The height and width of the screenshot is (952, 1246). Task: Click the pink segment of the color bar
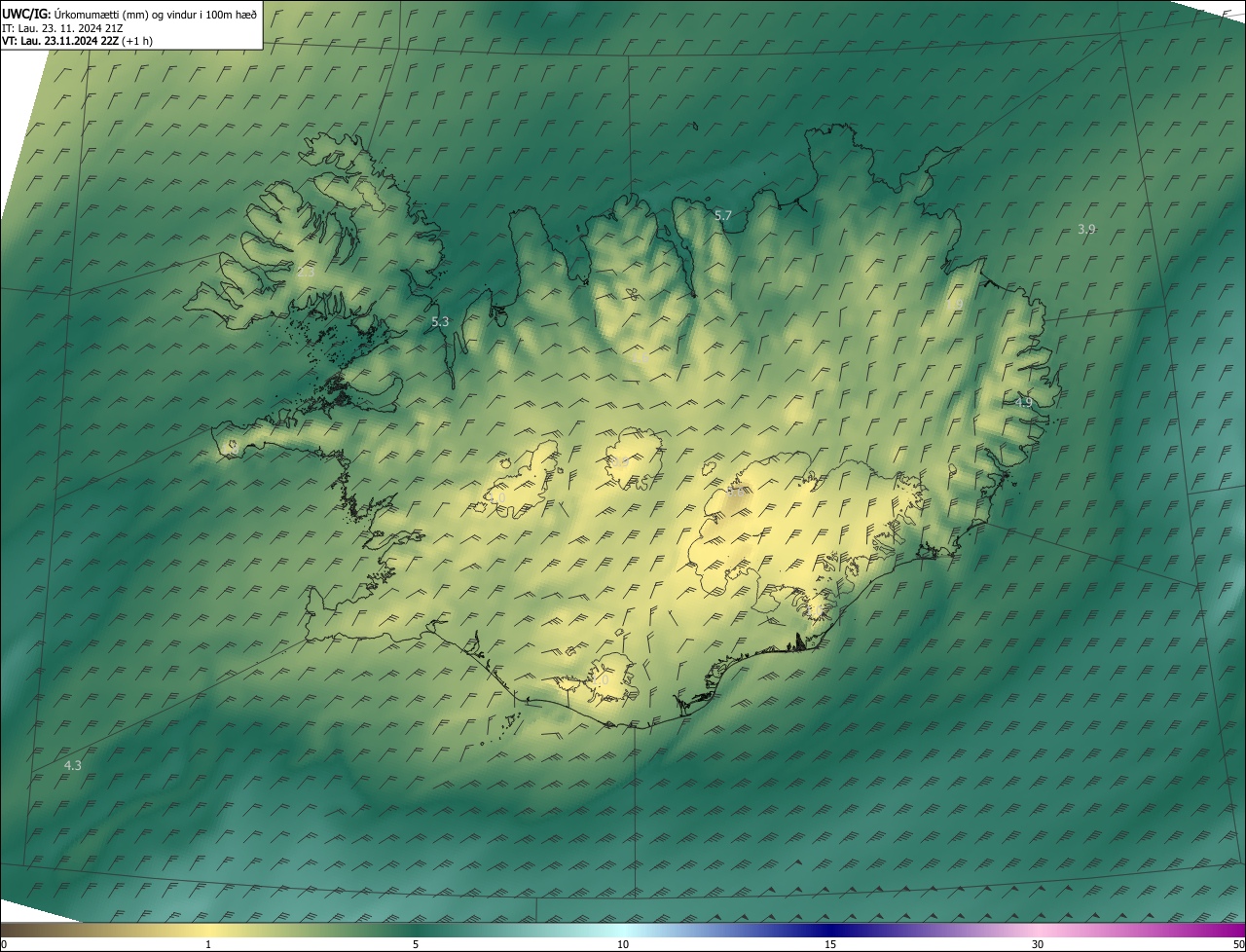(1038, 930)
